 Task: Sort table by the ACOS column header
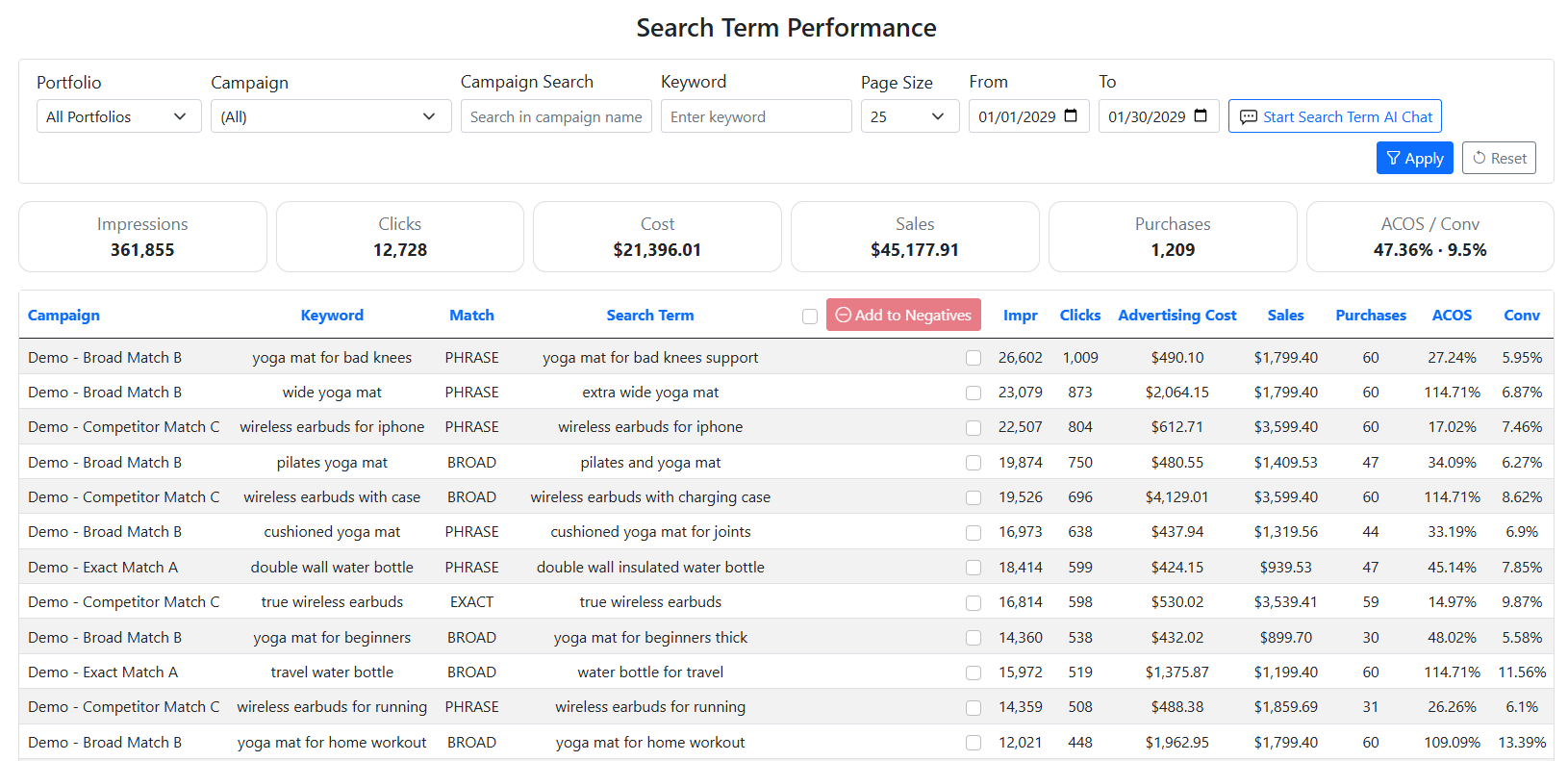(1451, 316)
